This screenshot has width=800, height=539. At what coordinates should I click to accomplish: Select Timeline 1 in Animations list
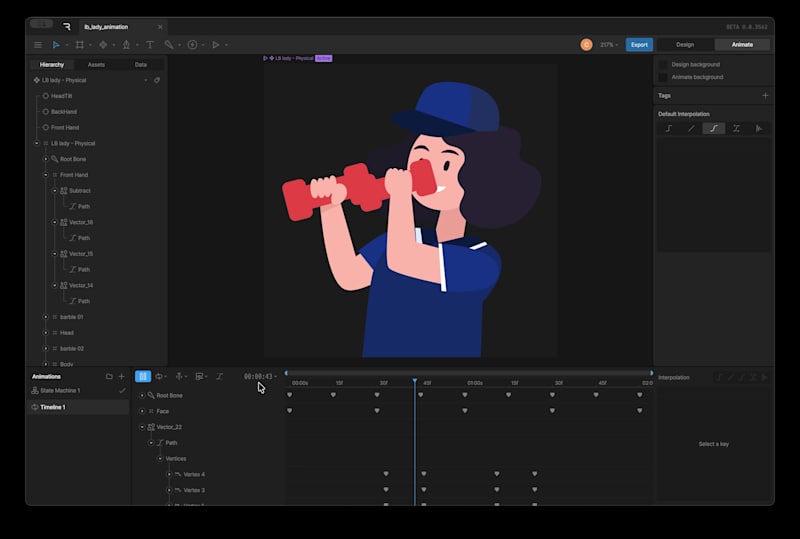point(78,407)
